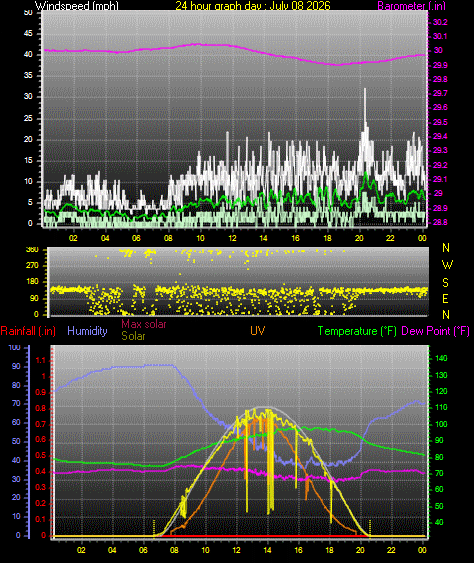474x563 pixels.
Task: Click the blue 60 humidity axis value
Action: (16, 423)
